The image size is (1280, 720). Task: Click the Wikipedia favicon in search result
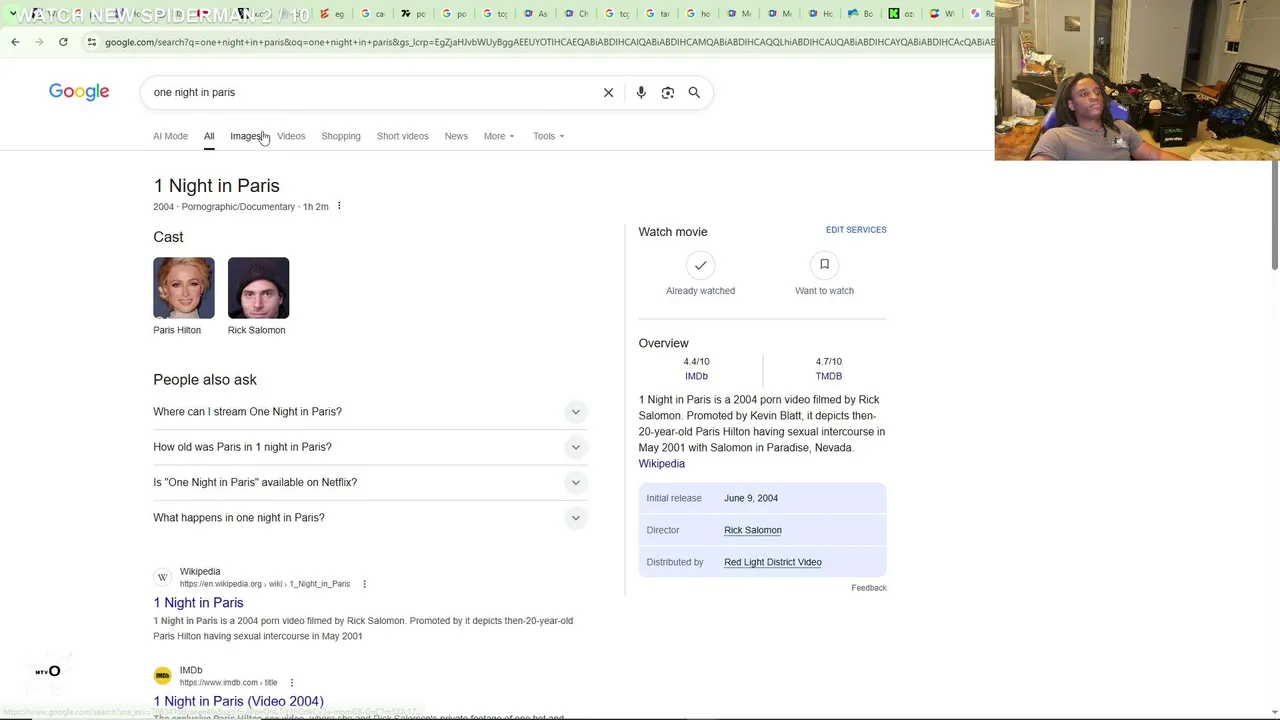(x=162, y=577)
